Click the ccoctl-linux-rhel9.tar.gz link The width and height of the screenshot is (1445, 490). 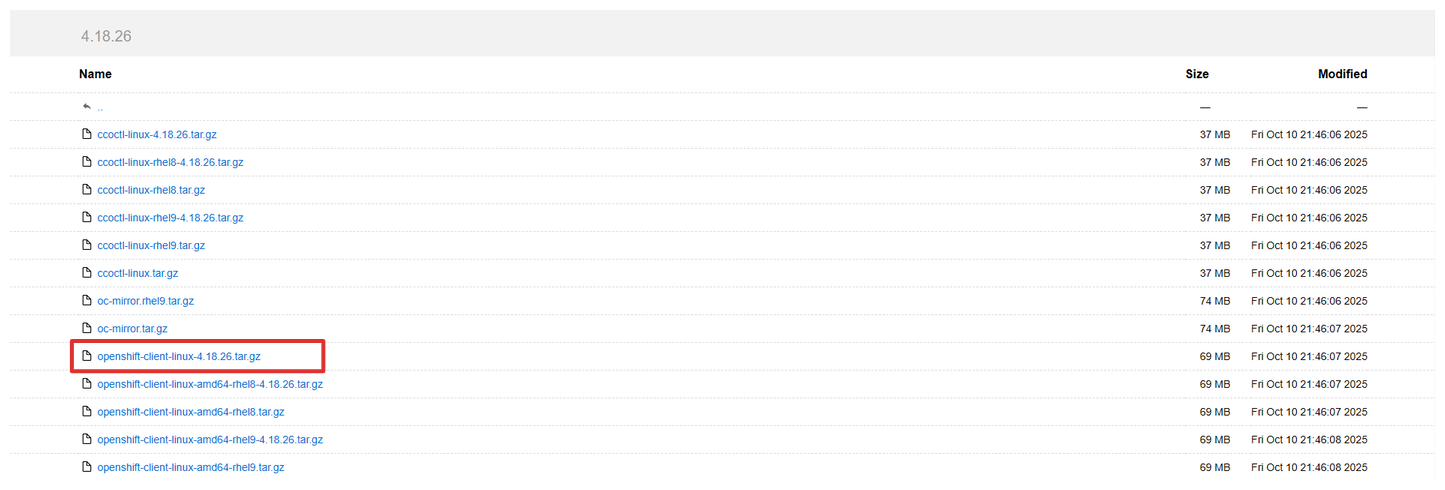tap(151, 245)
